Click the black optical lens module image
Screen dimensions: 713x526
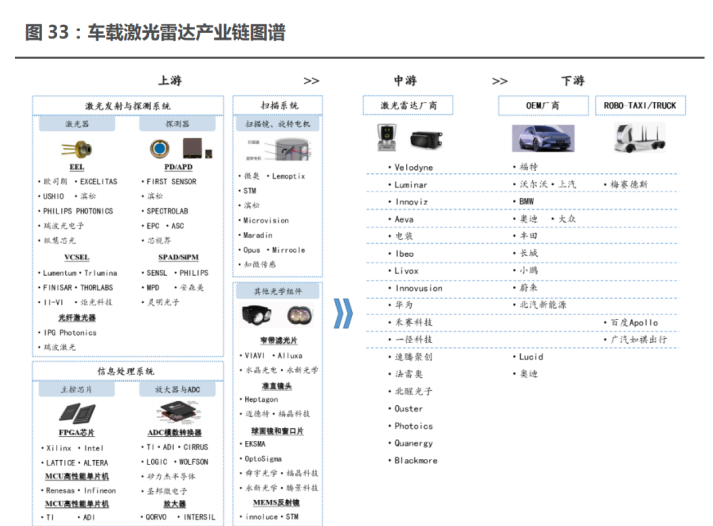(x=256, y=314)
